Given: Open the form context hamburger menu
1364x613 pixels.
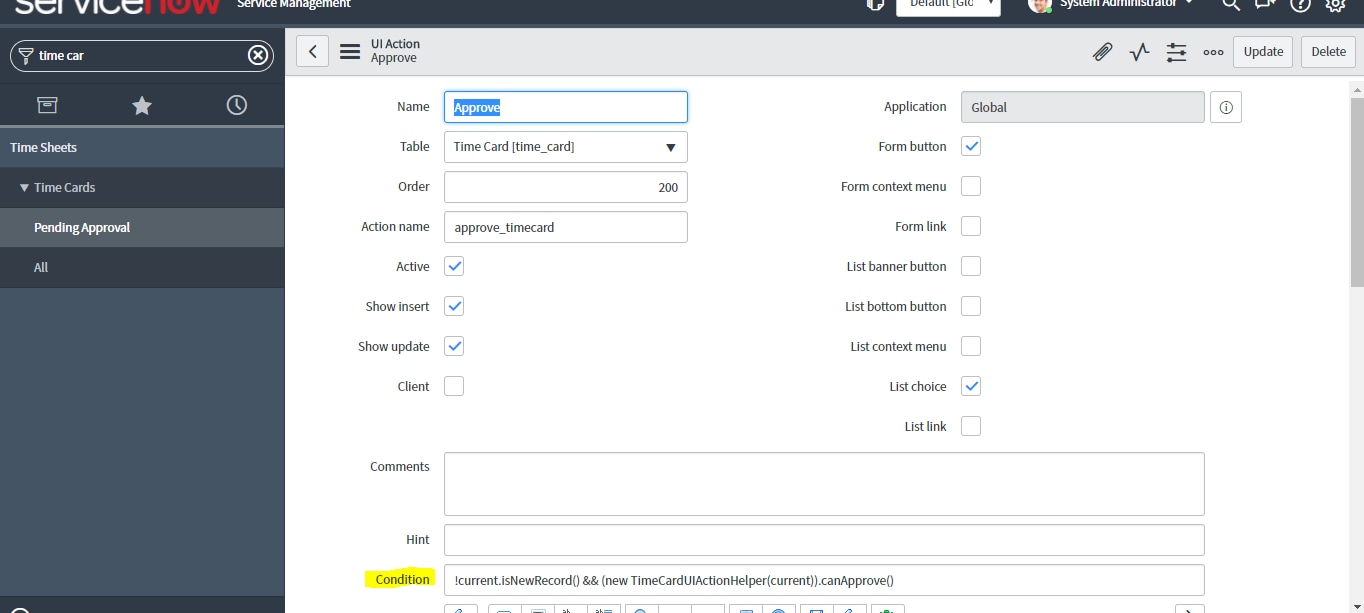Looking at the screenshot, I should [x=350, y=52].
